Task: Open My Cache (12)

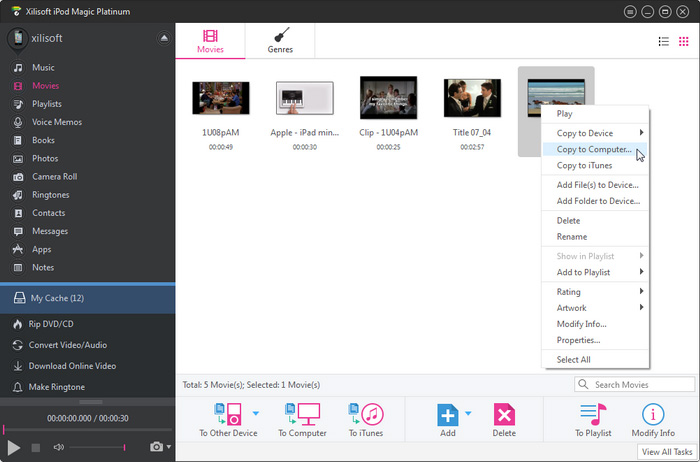Action: click(88, 298)
